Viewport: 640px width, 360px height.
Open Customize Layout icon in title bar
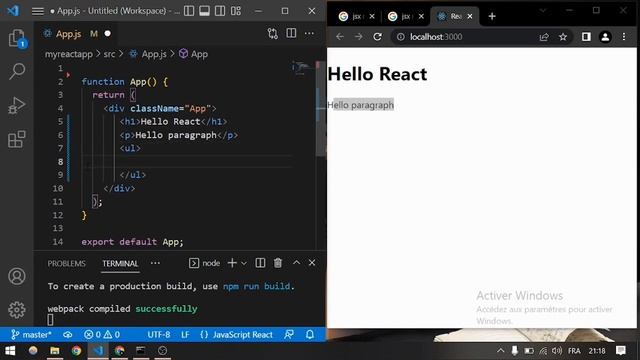(x=236, y=11)
